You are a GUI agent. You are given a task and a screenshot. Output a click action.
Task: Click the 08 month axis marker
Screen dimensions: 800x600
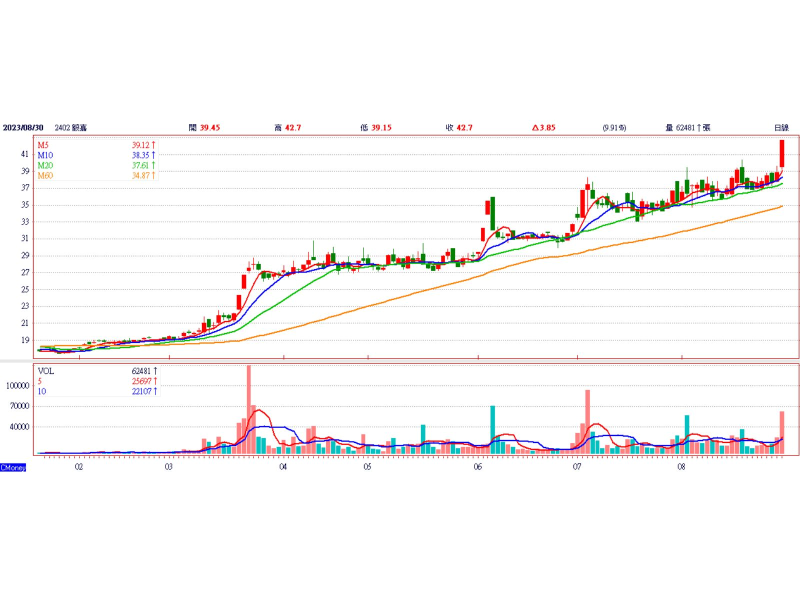click(681, 467)
